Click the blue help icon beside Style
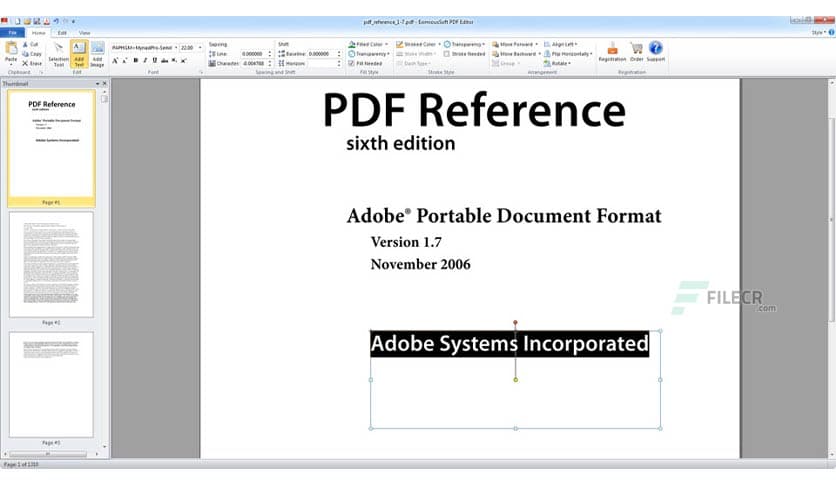This screenshot has width=836, height=484. [x=832, y=33]
